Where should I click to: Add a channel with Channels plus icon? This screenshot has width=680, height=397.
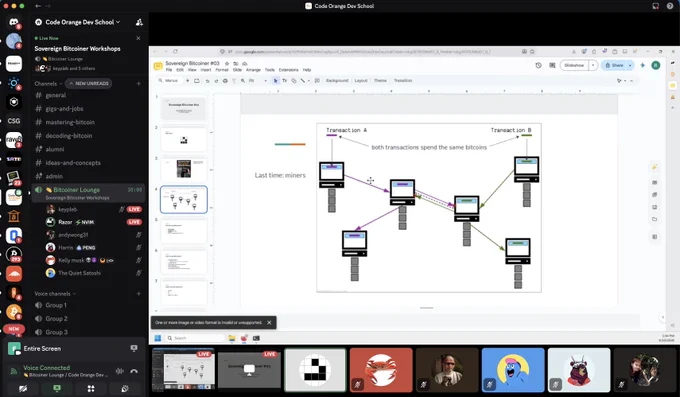click(139, 83)
